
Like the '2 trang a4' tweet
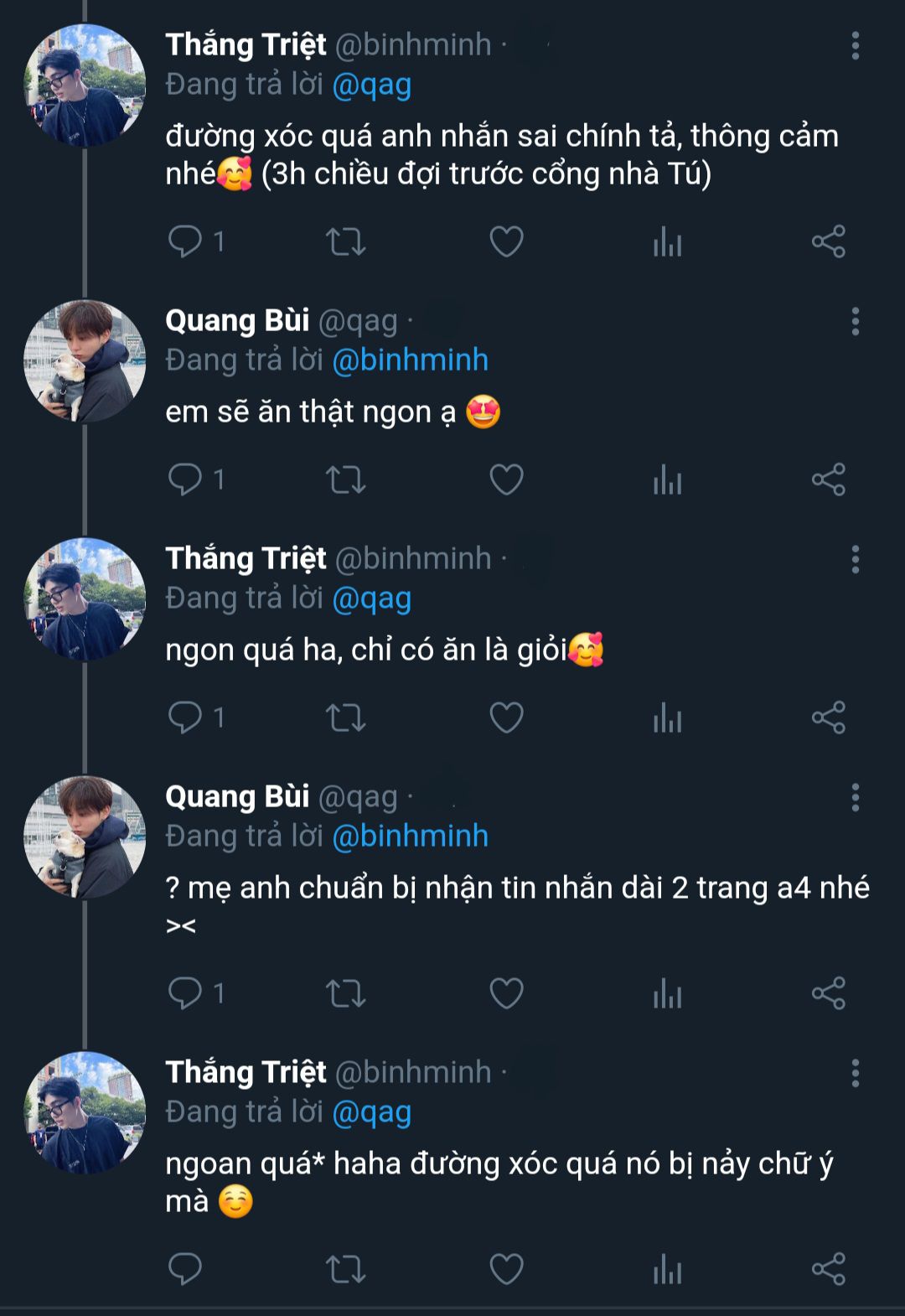[506, 993]
